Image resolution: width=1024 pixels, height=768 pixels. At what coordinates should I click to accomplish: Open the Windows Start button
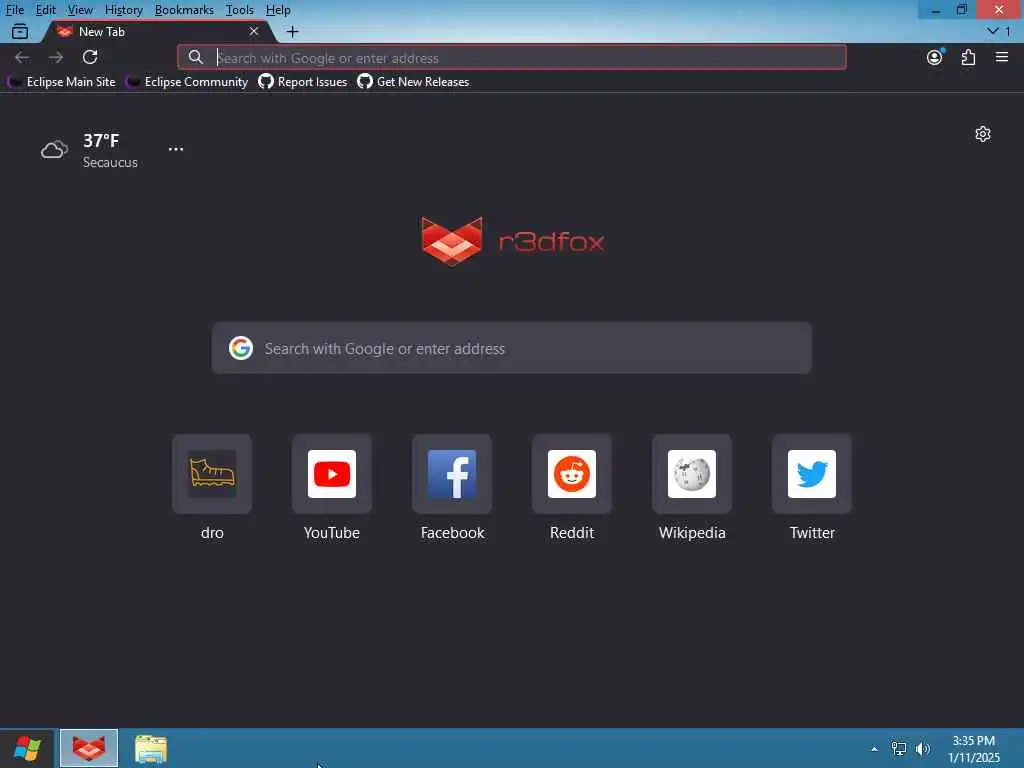27,748
